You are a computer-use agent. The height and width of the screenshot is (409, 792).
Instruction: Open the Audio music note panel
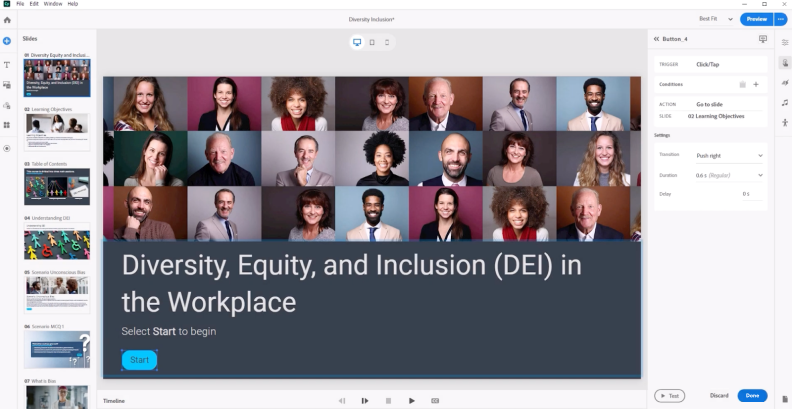(785, 103)
